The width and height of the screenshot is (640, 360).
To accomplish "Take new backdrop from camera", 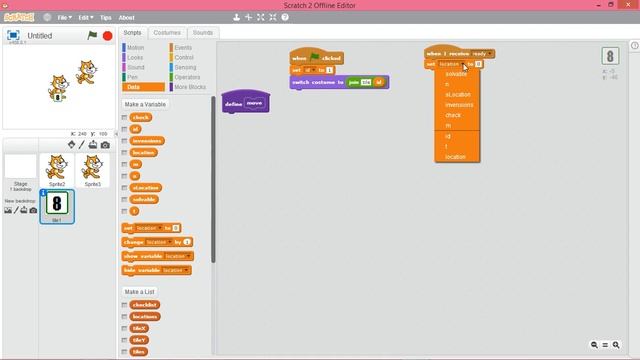I will pos(33,210).
